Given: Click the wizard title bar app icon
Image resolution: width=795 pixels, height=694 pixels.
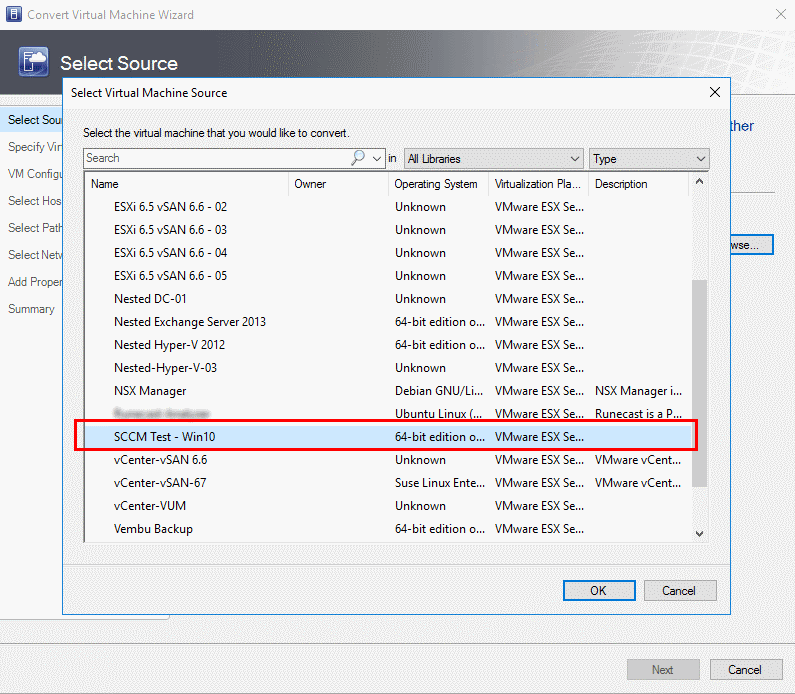Looking at the screenshot, I should [x=14, y=14].
